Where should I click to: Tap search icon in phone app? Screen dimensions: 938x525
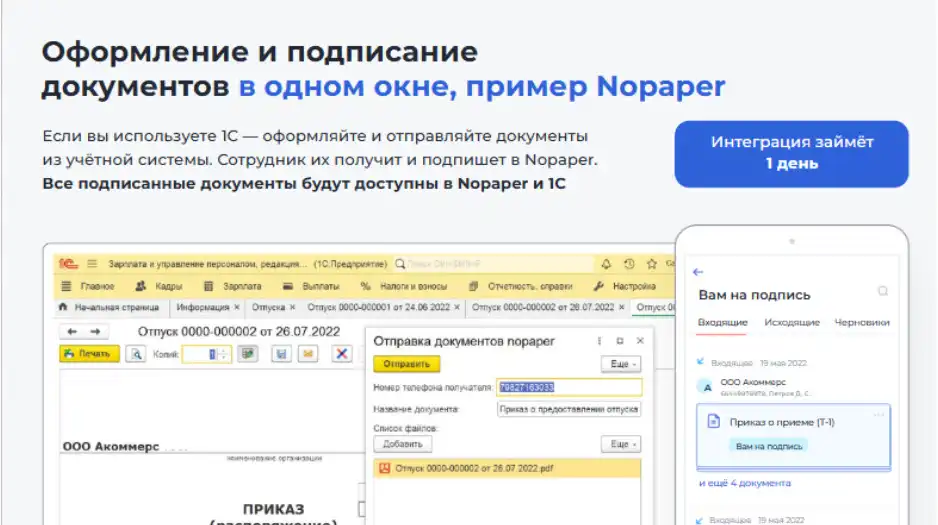point(883,291)
